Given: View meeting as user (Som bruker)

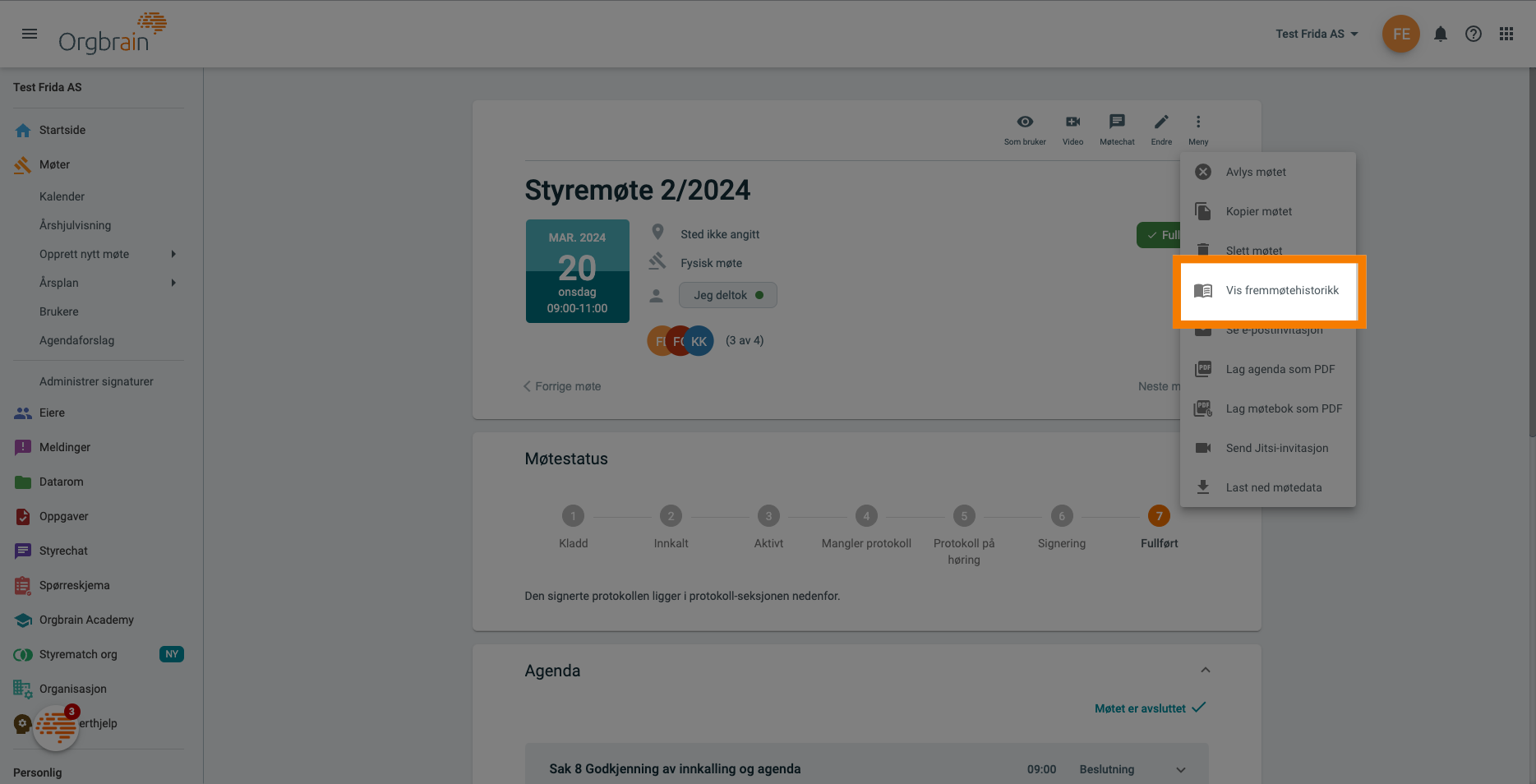Looking at the screenshot, I should point(1025,130).
